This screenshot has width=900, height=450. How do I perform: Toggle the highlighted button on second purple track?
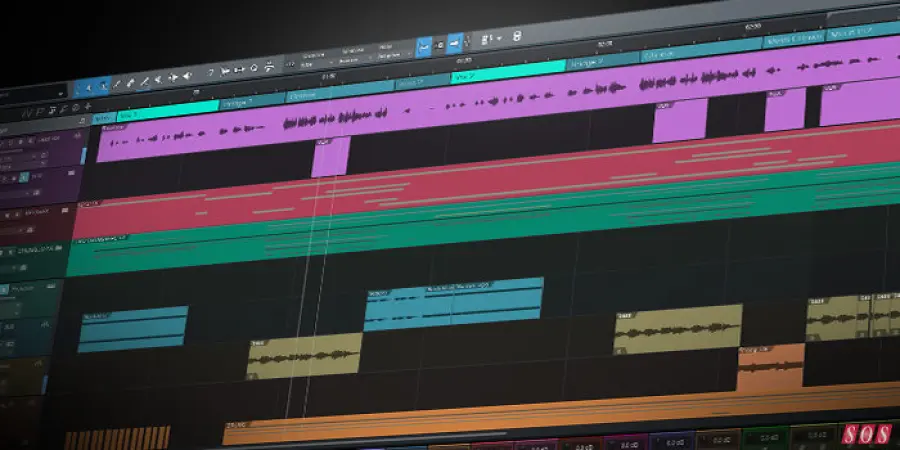tap(24, 177)
